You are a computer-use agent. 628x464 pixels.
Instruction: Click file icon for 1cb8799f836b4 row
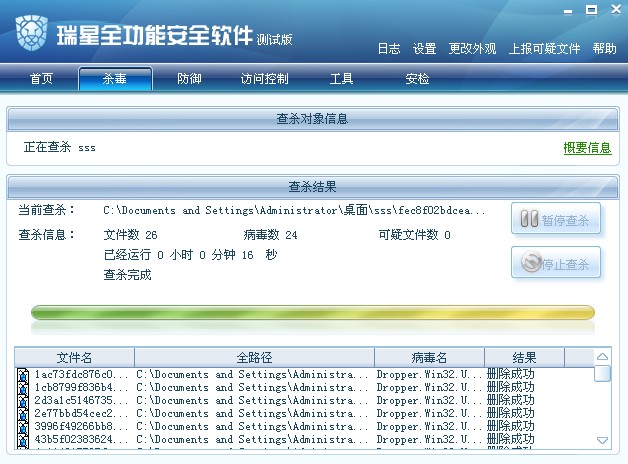point(23,388)
